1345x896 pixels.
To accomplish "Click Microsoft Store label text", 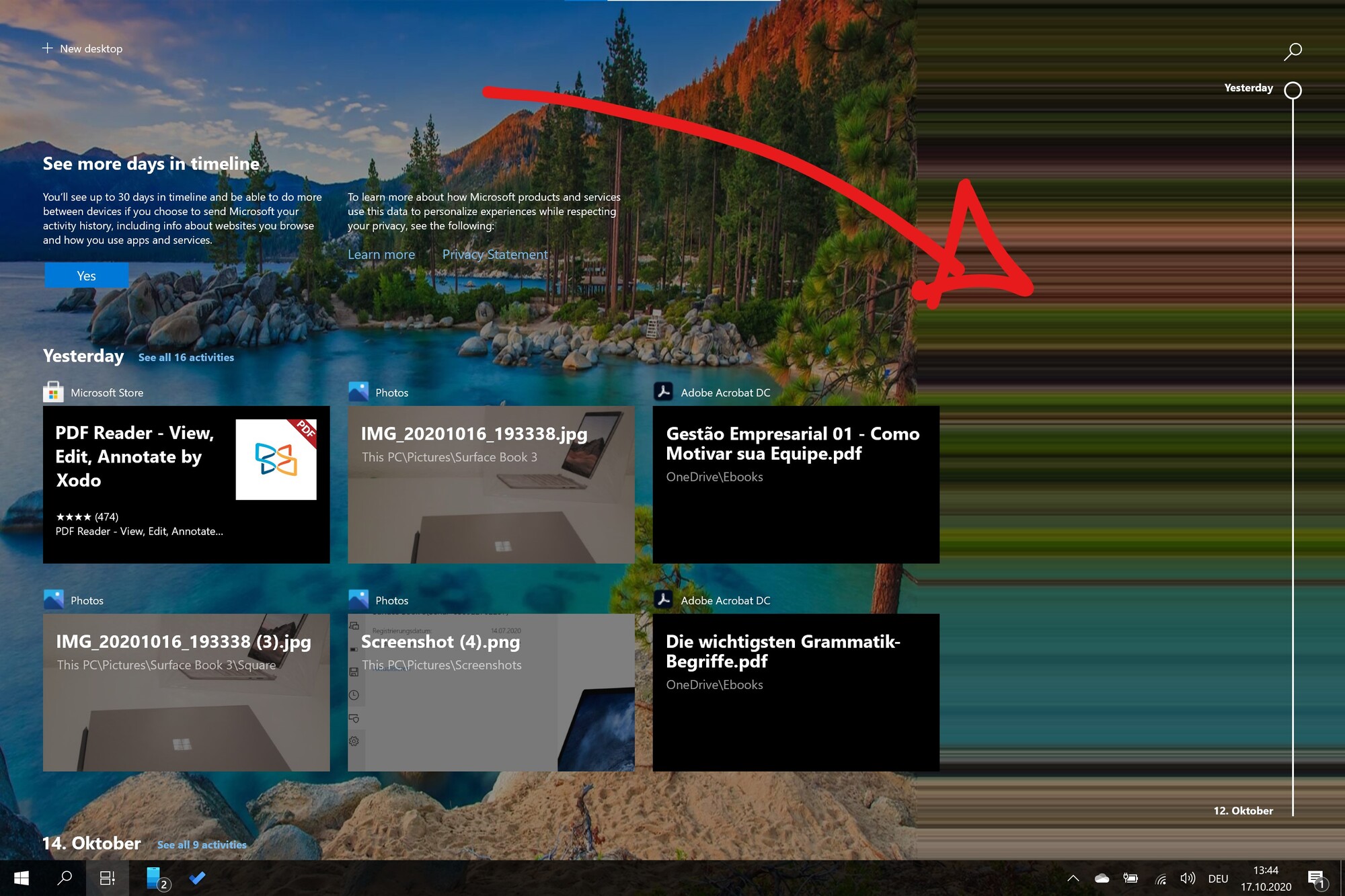I will pos(107,393).
